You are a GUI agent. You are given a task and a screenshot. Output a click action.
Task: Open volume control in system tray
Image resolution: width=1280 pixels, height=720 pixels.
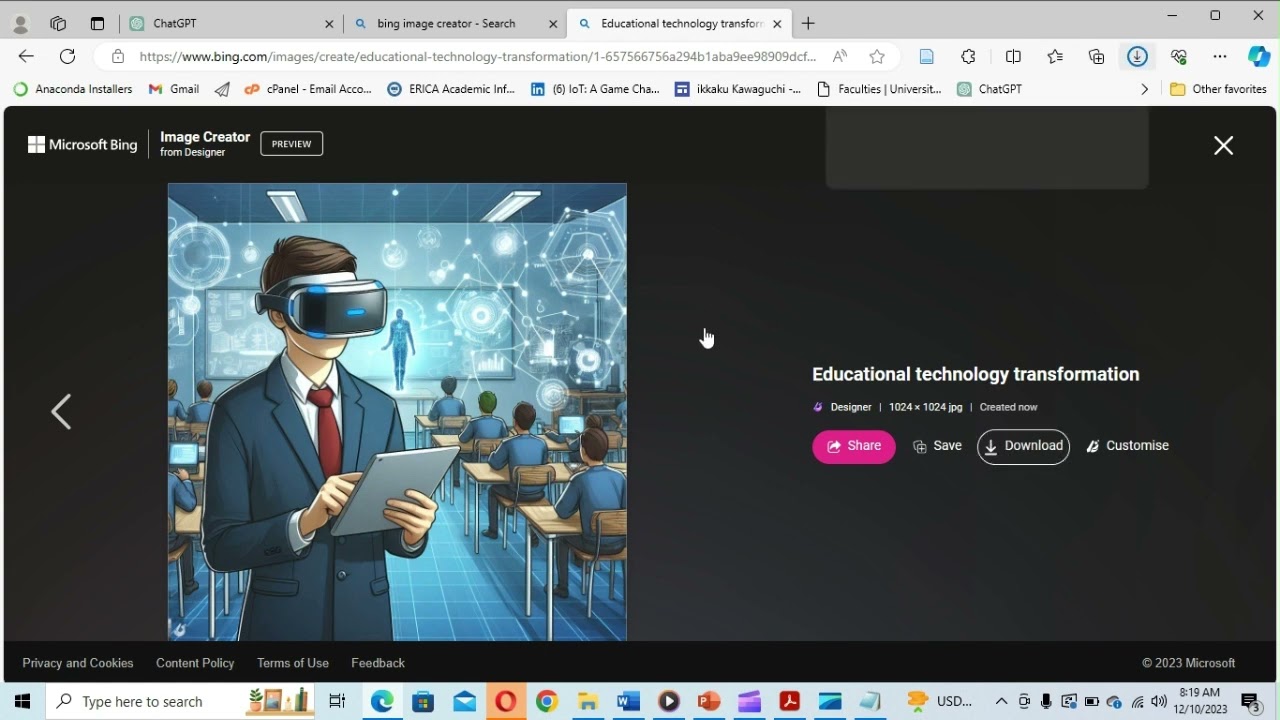coord(1159,701)
